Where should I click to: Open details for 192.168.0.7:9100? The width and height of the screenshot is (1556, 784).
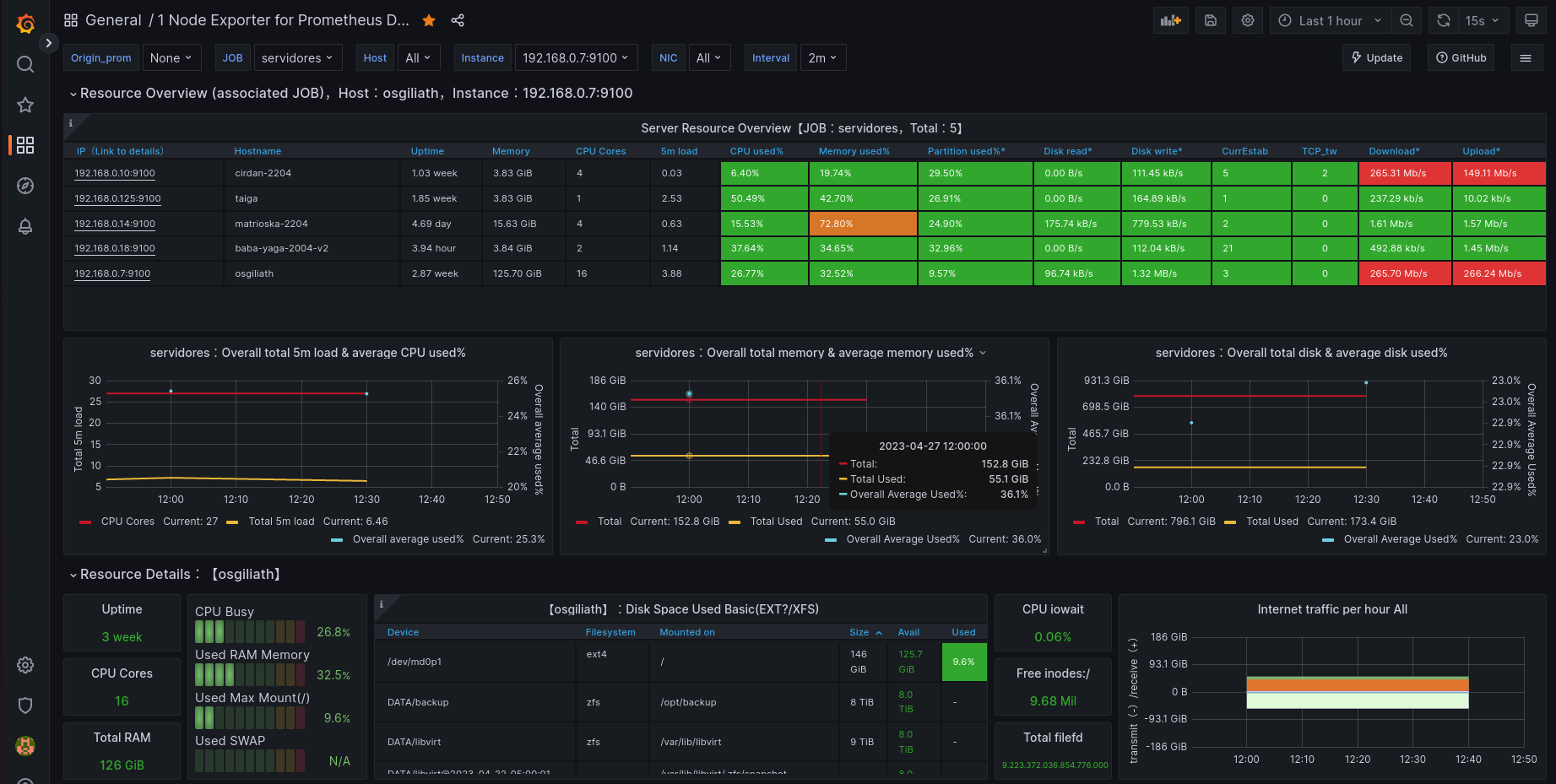point(112,273)
